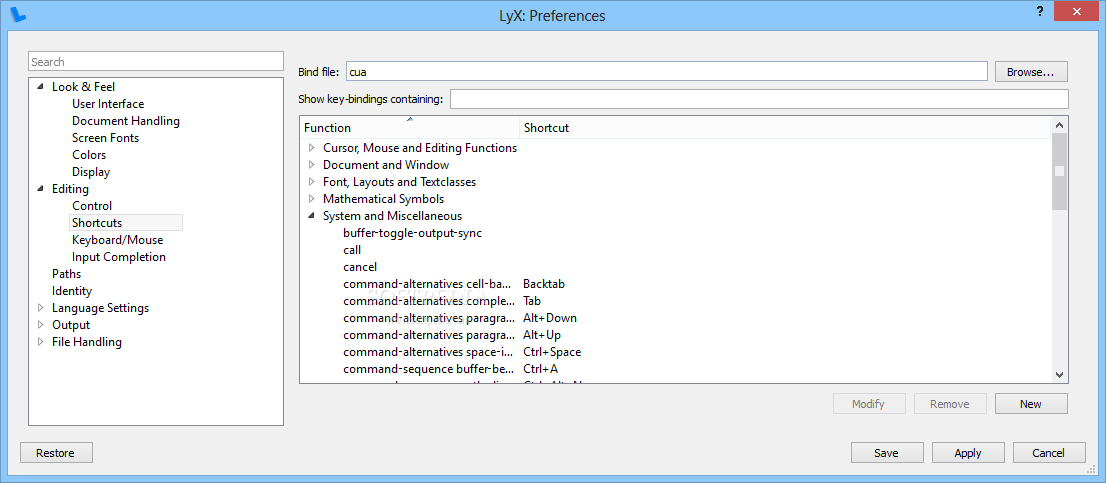Image resolution: width=1106 pixels, height=483 pixels.
Task: Click the scrollbar down arrow in shortcuts list
Action: [x=1059, y=374]
